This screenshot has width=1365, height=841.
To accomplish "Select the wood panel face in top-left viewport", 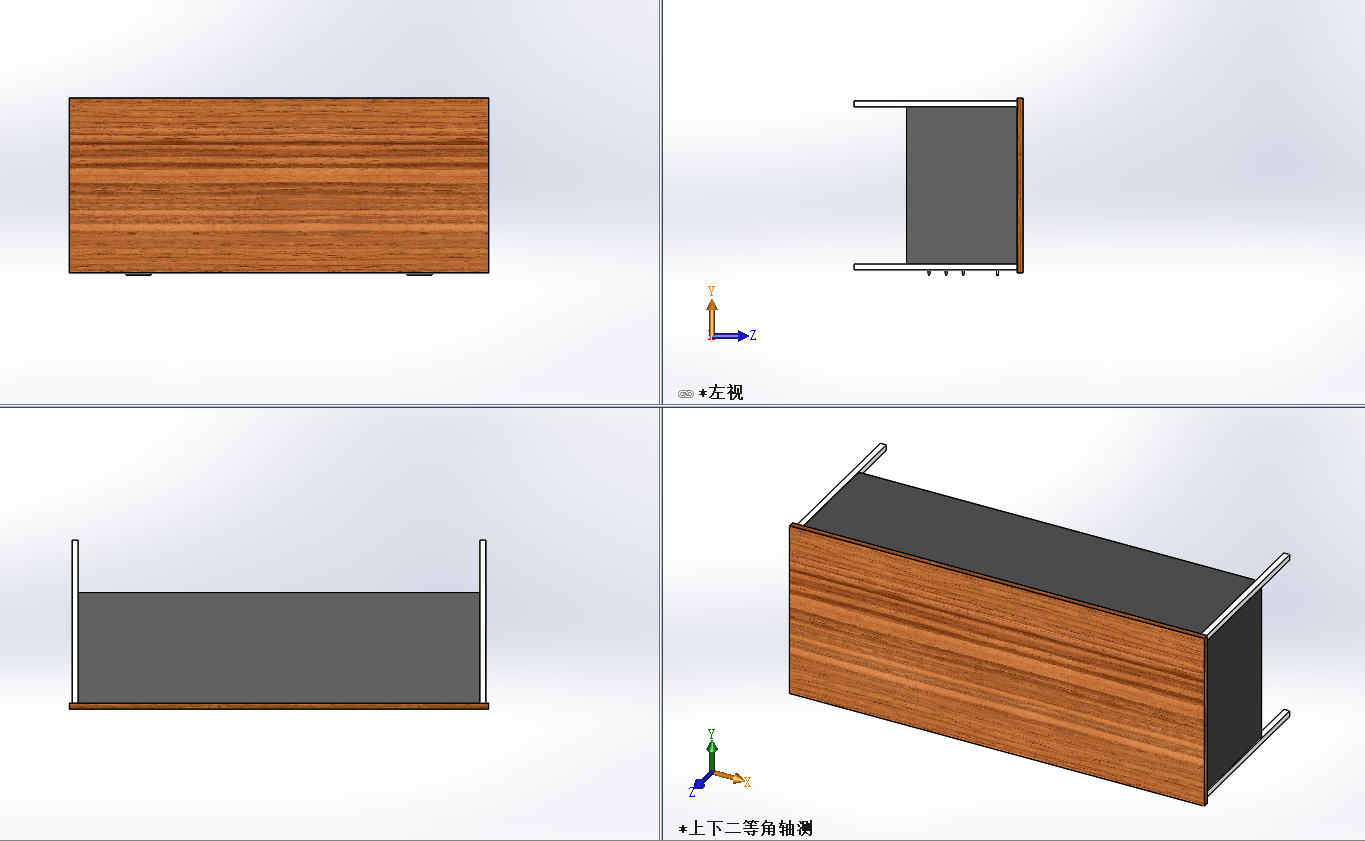I will (278, 185).
